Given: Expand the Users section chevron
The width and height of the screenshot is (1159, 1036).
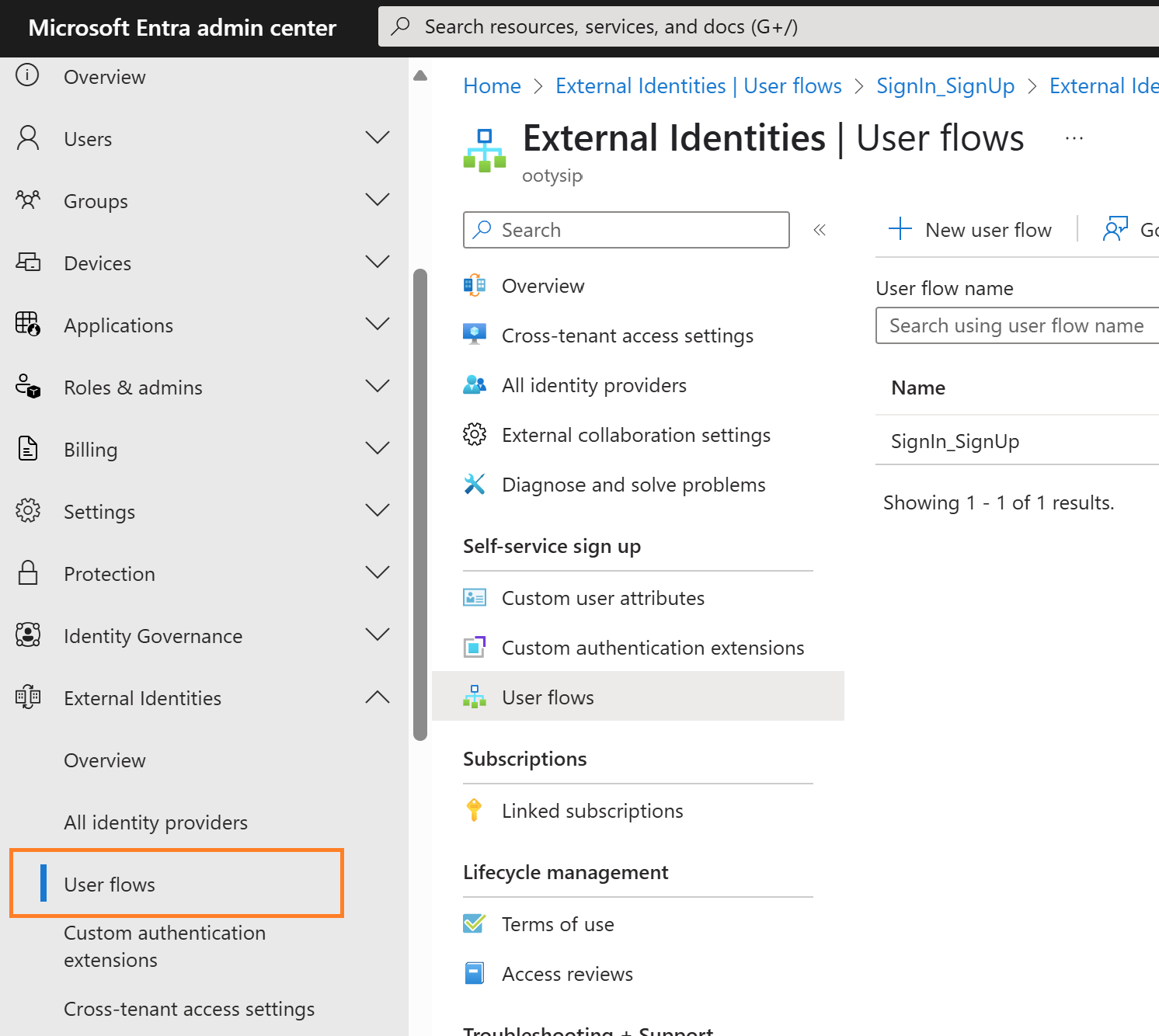Looking at the screenshot, I should (378, 137).
